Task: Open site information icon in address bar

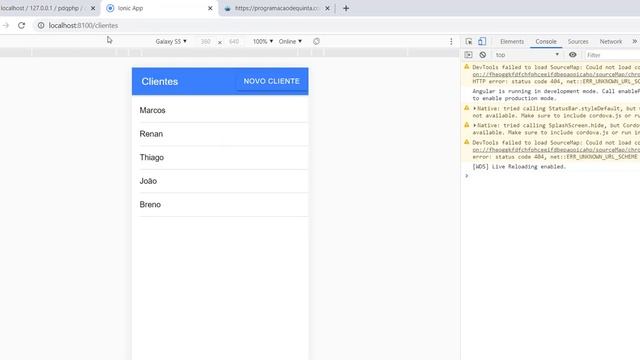Action: pos(41,25)
